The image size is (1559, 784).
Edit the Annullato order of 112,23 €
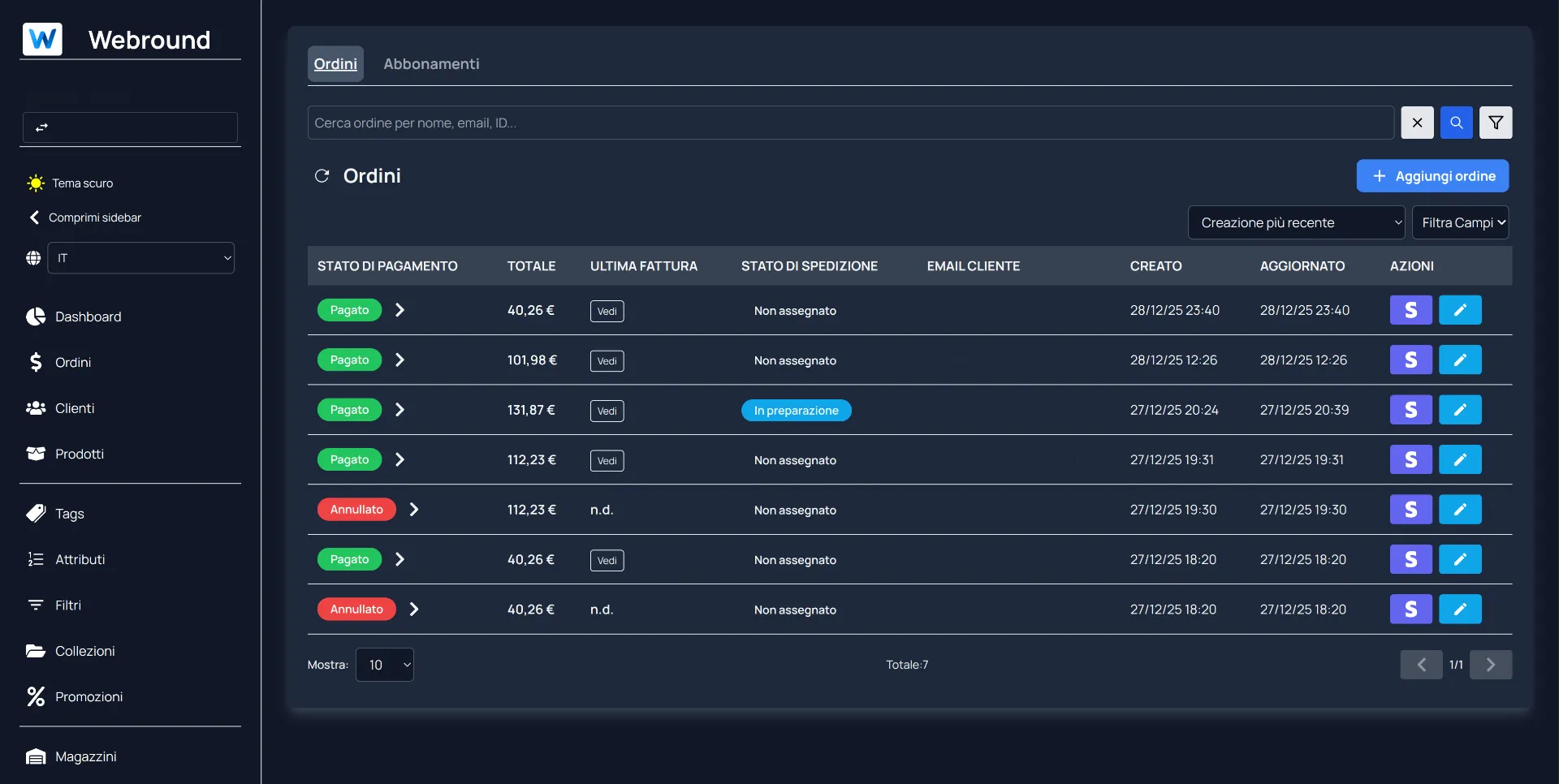coord(1459,509)
